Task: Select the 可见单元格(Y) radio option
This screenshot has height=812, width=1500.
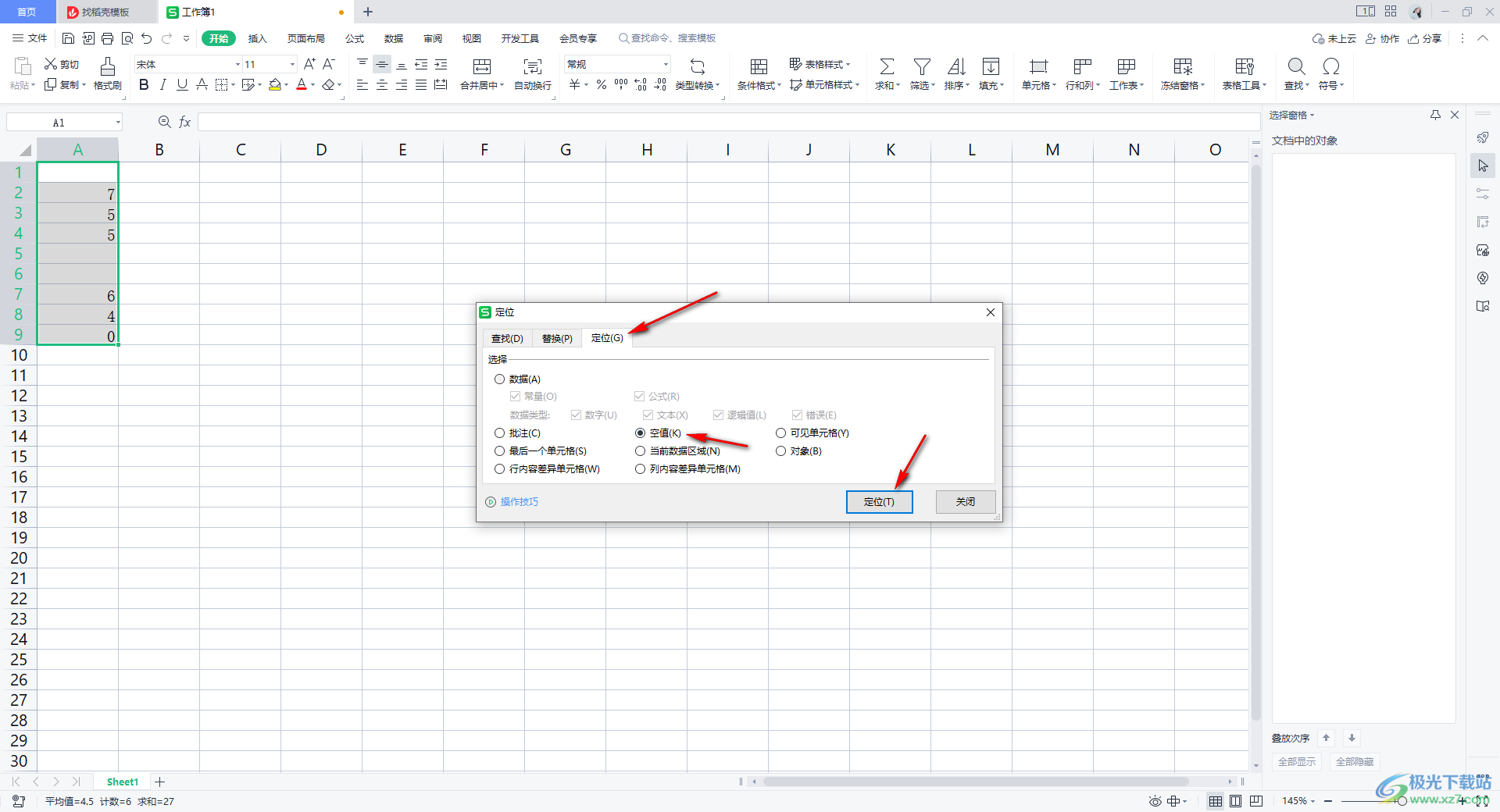Action: point(781,433)
